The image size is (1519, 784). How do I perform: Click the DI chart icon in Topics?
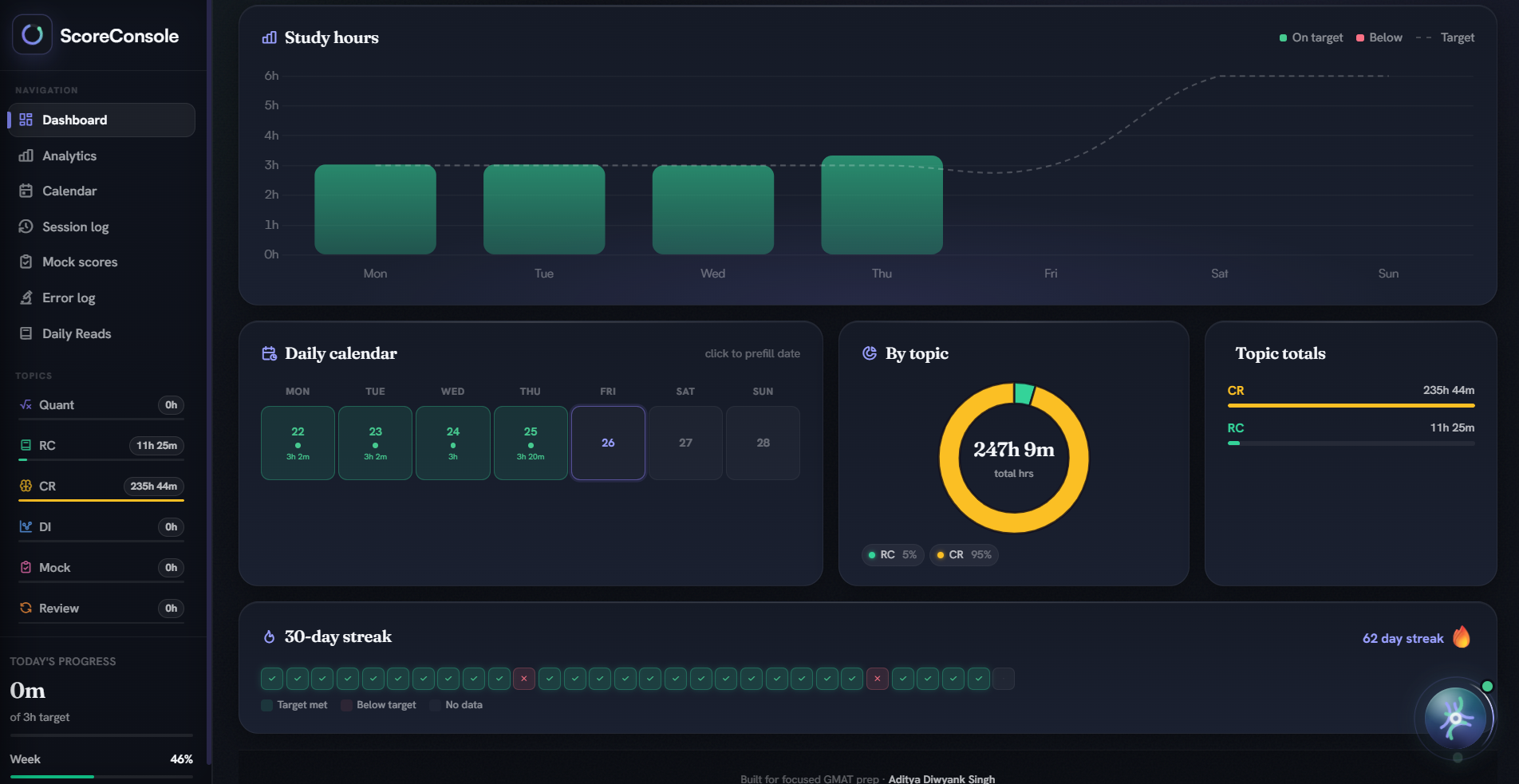pos(26,526)
